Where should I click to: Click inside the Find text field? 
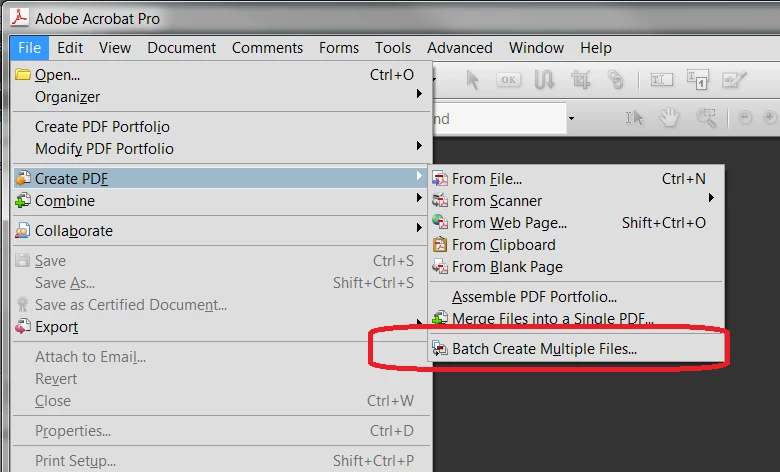pyautogui.click(x=499, y=118)
